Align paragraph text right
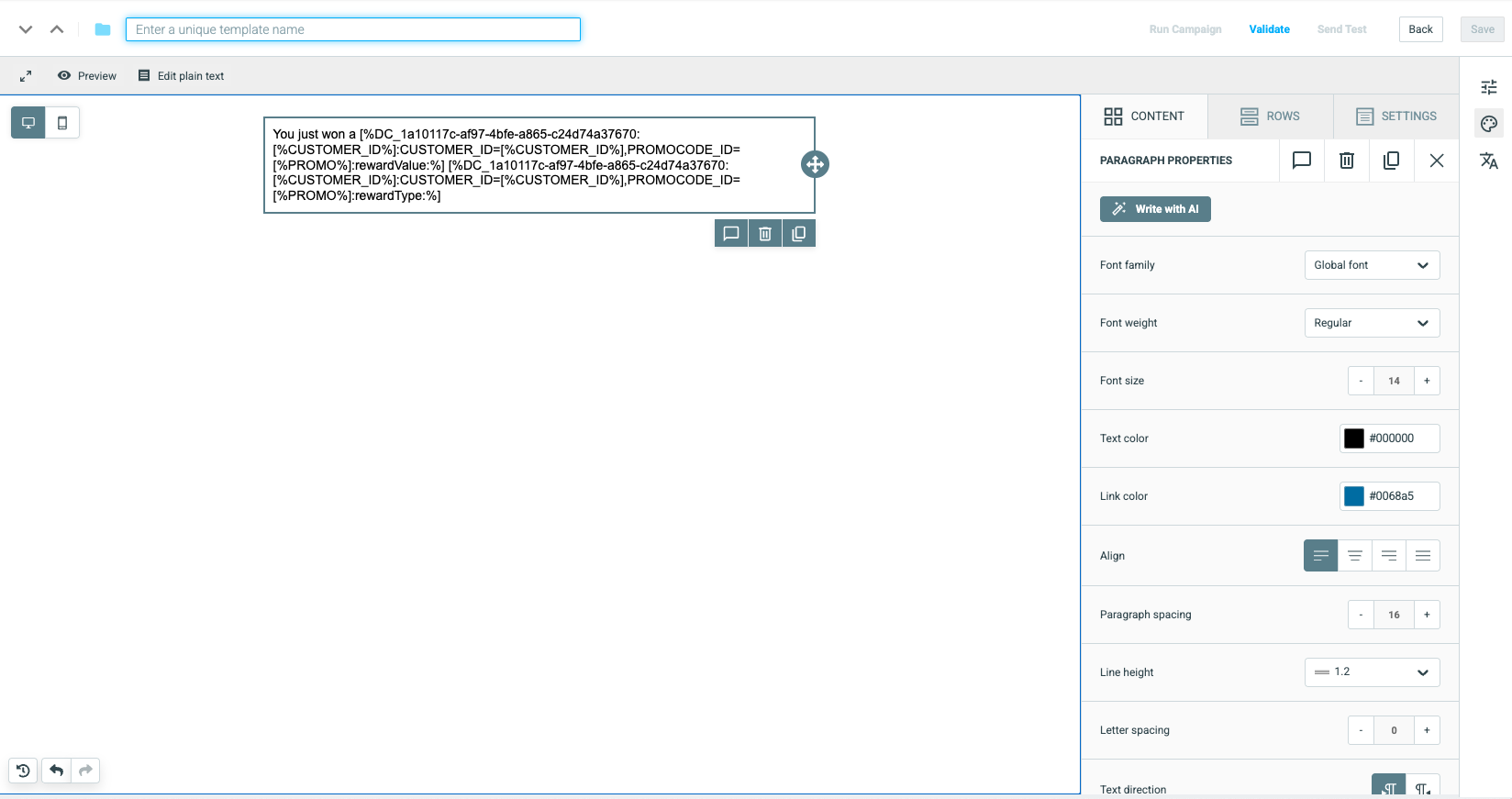Image resolution: width=1512 pixels, height=799 pixels. point(1389,556)
